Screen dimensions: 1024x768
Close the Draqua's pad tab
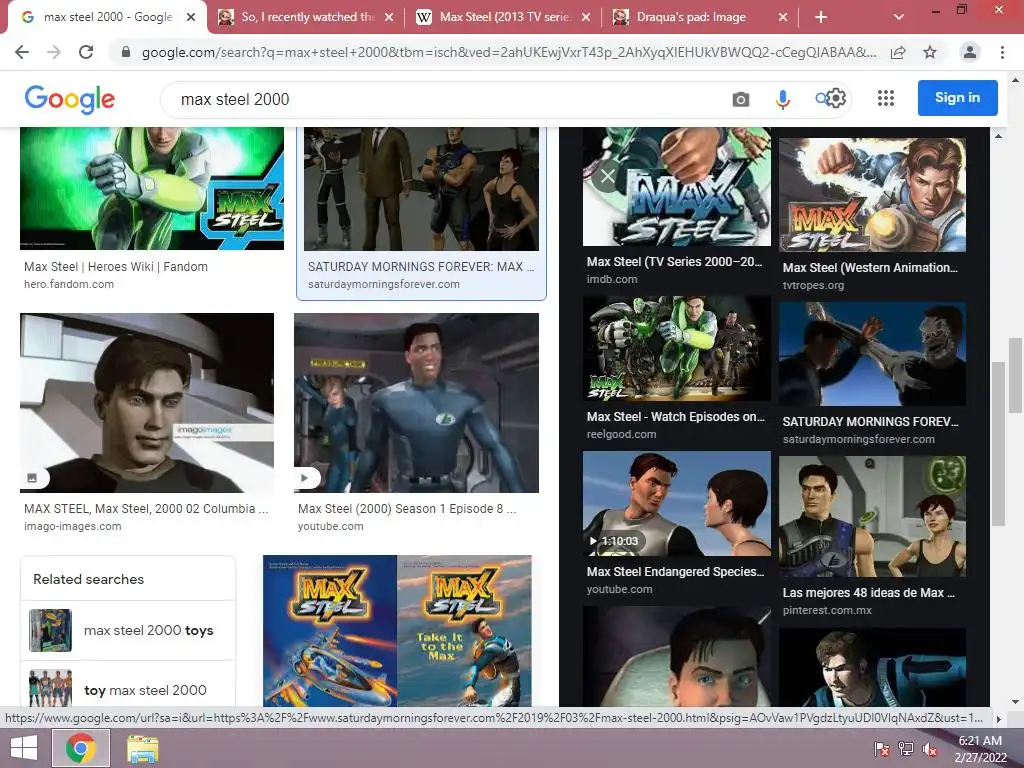coord(783,18)
